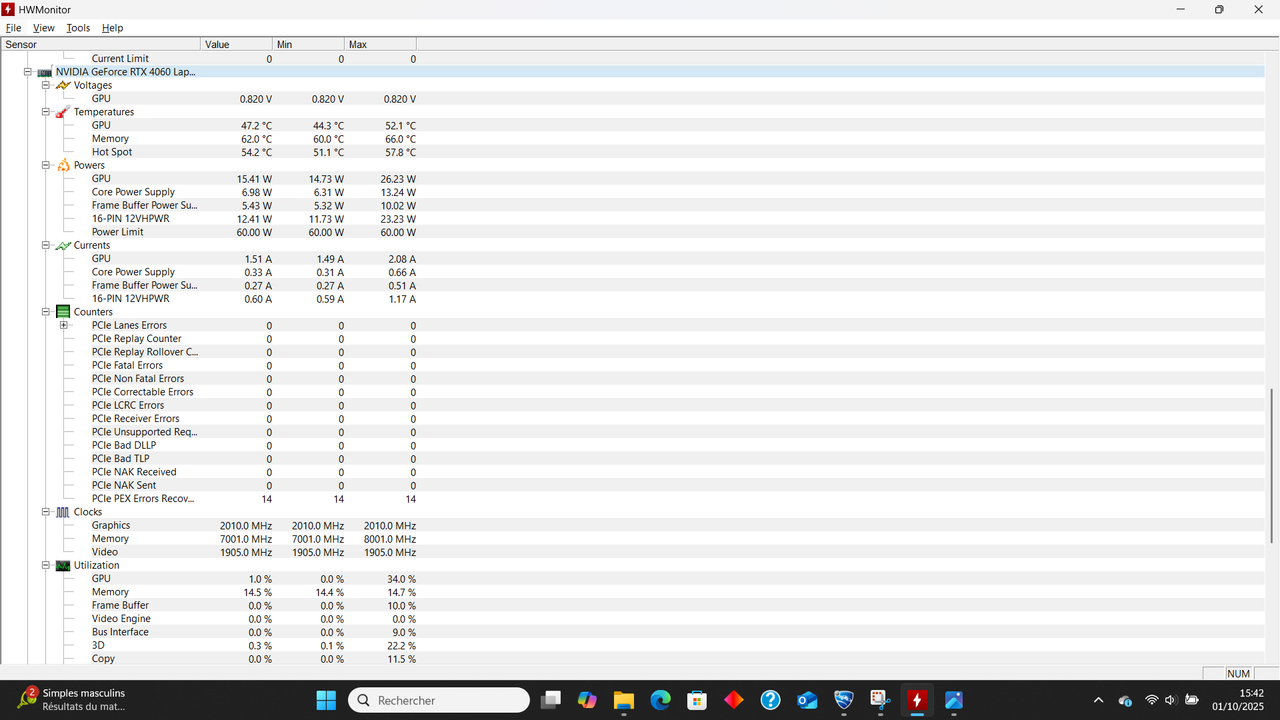Open Microsoft Edge from the taskbar
The width and height of the screenshot is (1280, 720).
coord(660,700)
